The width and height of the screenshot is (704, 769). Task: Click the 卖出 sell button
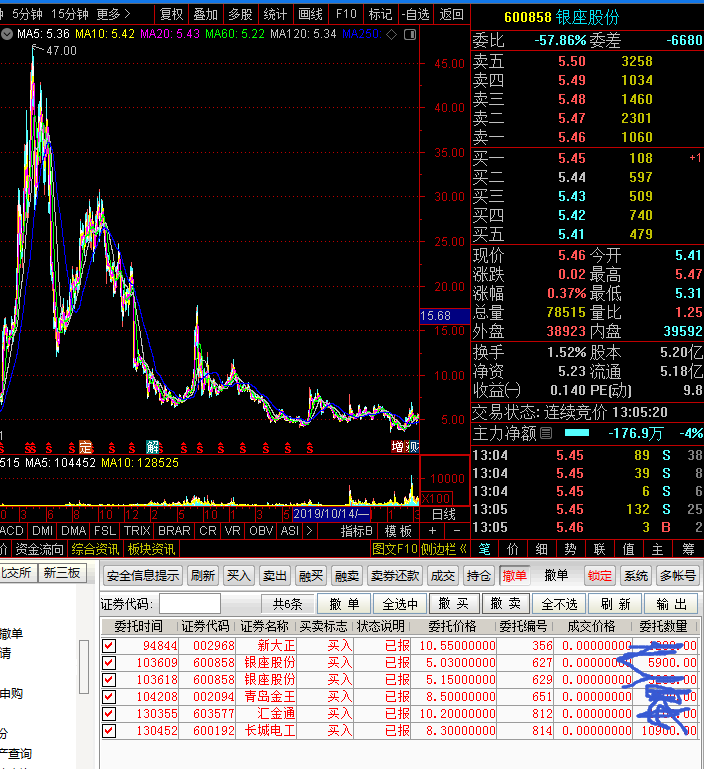(x=275, y=575)
